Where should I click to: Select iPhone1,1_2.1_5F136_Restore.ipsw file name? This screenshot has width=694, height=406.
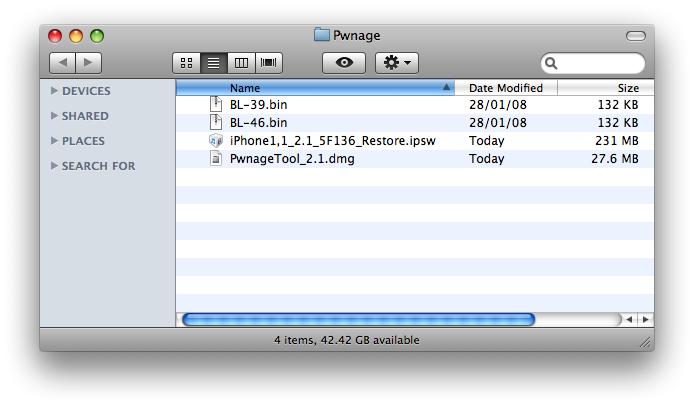(x=333, y=141)
